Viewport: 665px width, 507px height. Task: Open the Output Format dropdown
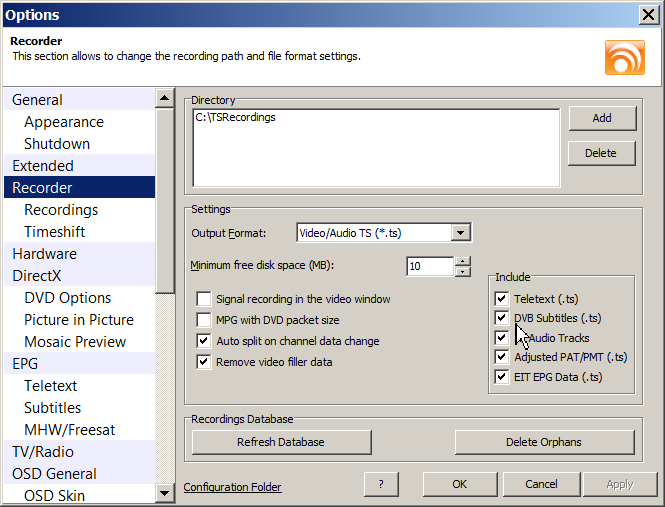(460, 233)
